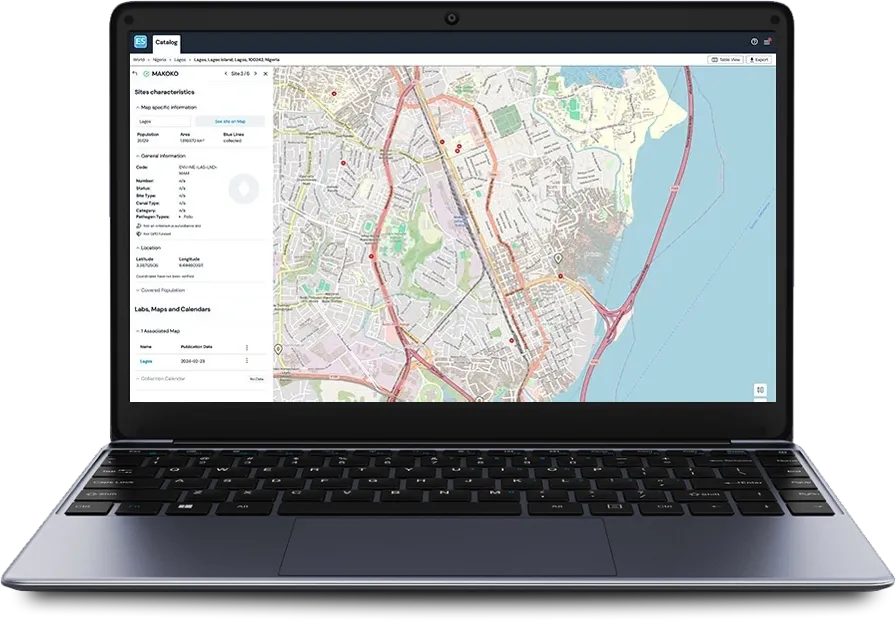Click the Publication Date column header
Viewport: 896px width, 621px height.
(197, 347)
